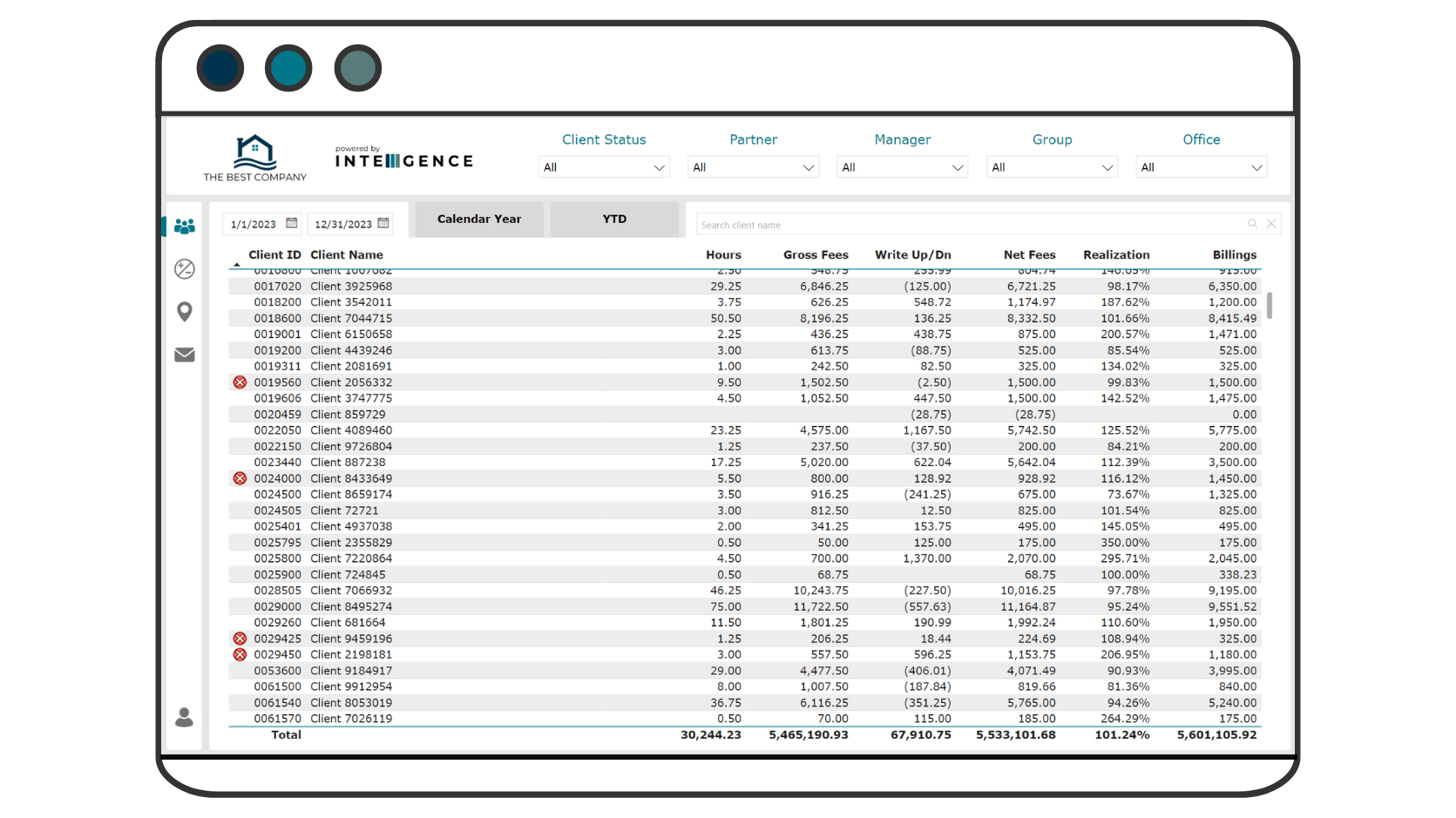The width and height of the screenshot is (1456, 818).
Task: Open the realization percent icon in sidebar
Action: tap(184, 269)
